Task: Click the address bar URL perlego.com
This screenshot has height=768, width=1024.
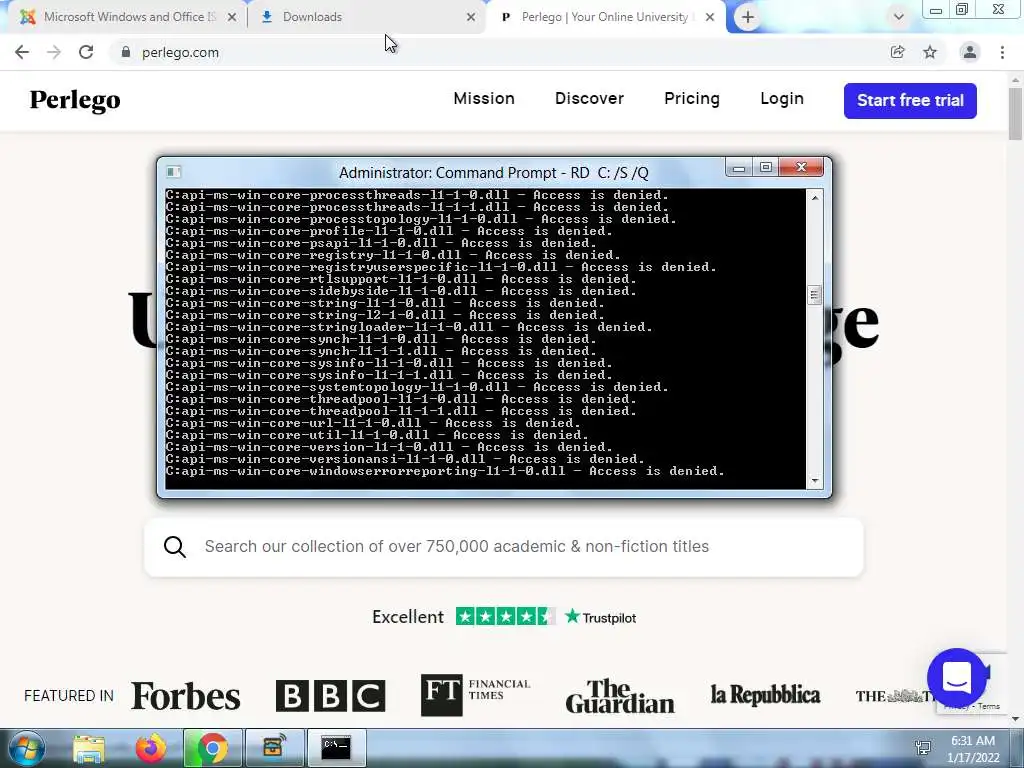Action: click(180, 52)
